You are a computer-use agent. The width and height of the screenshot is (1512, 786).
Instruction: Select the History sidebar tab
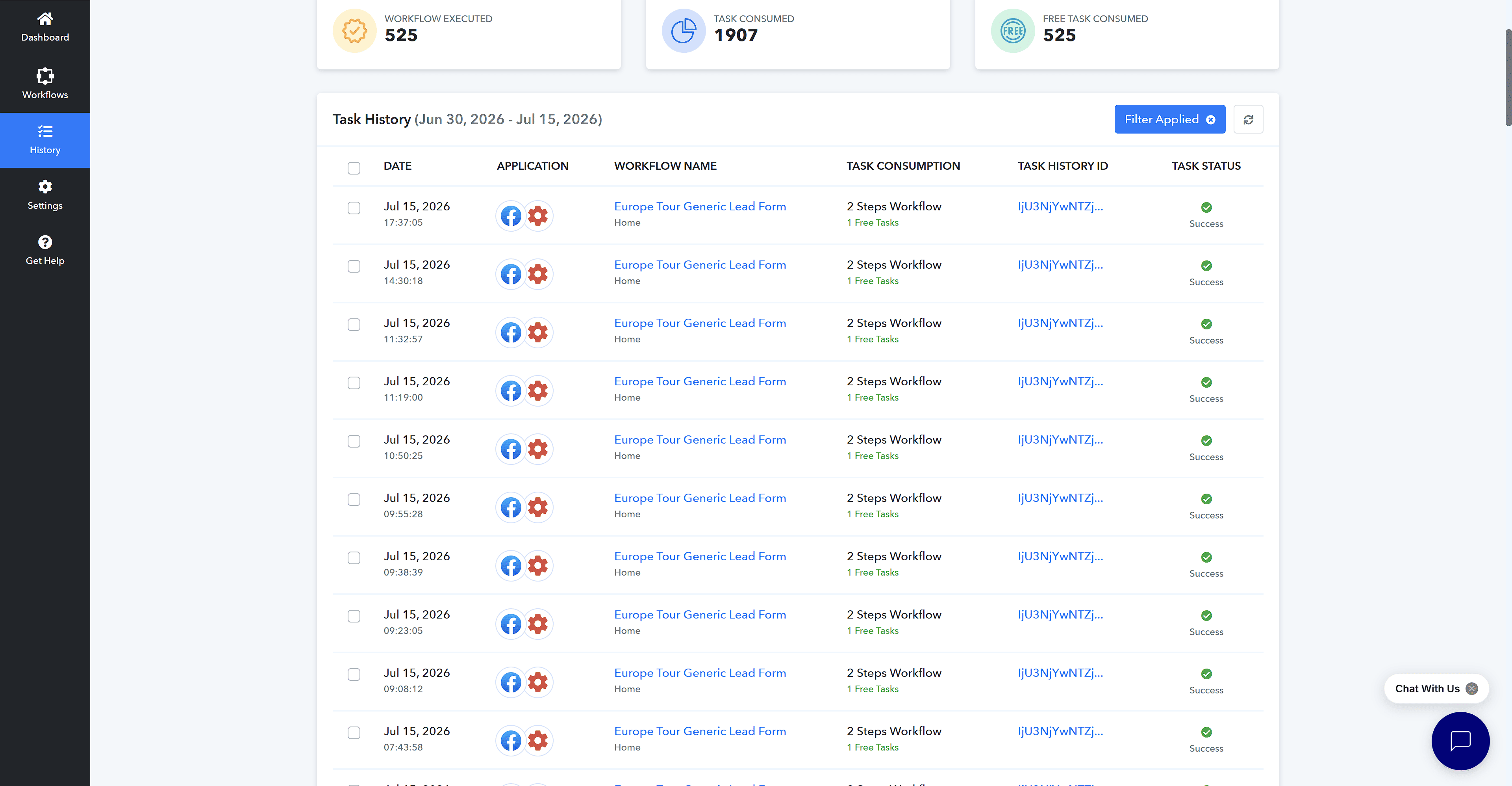(x=44, y=140)
